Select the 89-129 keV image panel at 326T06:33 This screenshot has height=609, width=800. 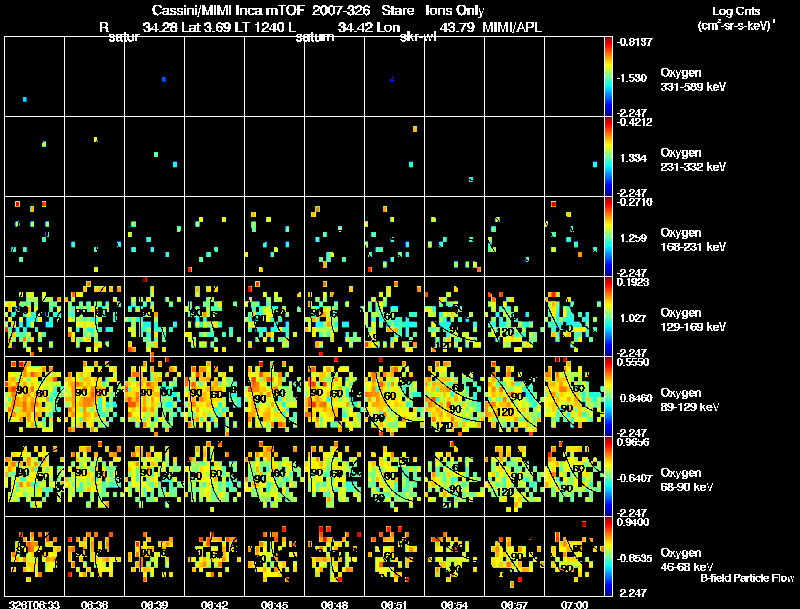click(35, 396)
